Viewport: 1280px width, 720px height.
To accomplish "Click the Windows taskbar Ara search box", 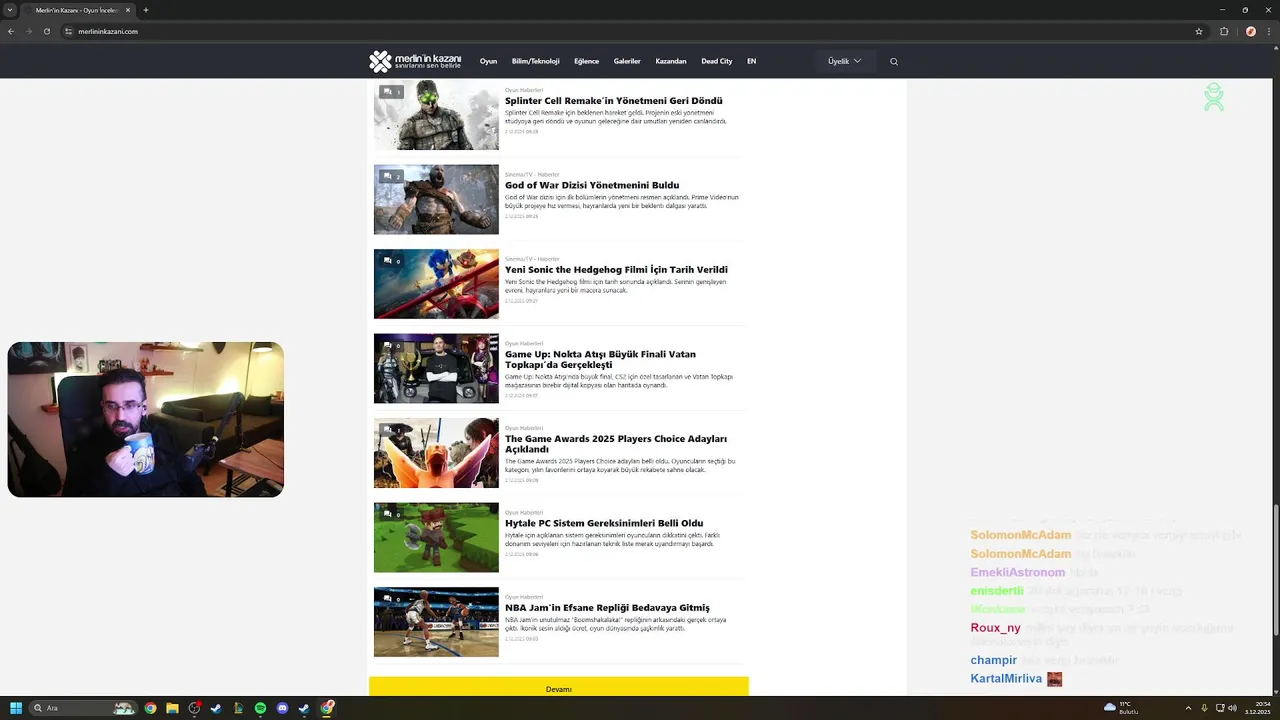I will pos(84,708).
